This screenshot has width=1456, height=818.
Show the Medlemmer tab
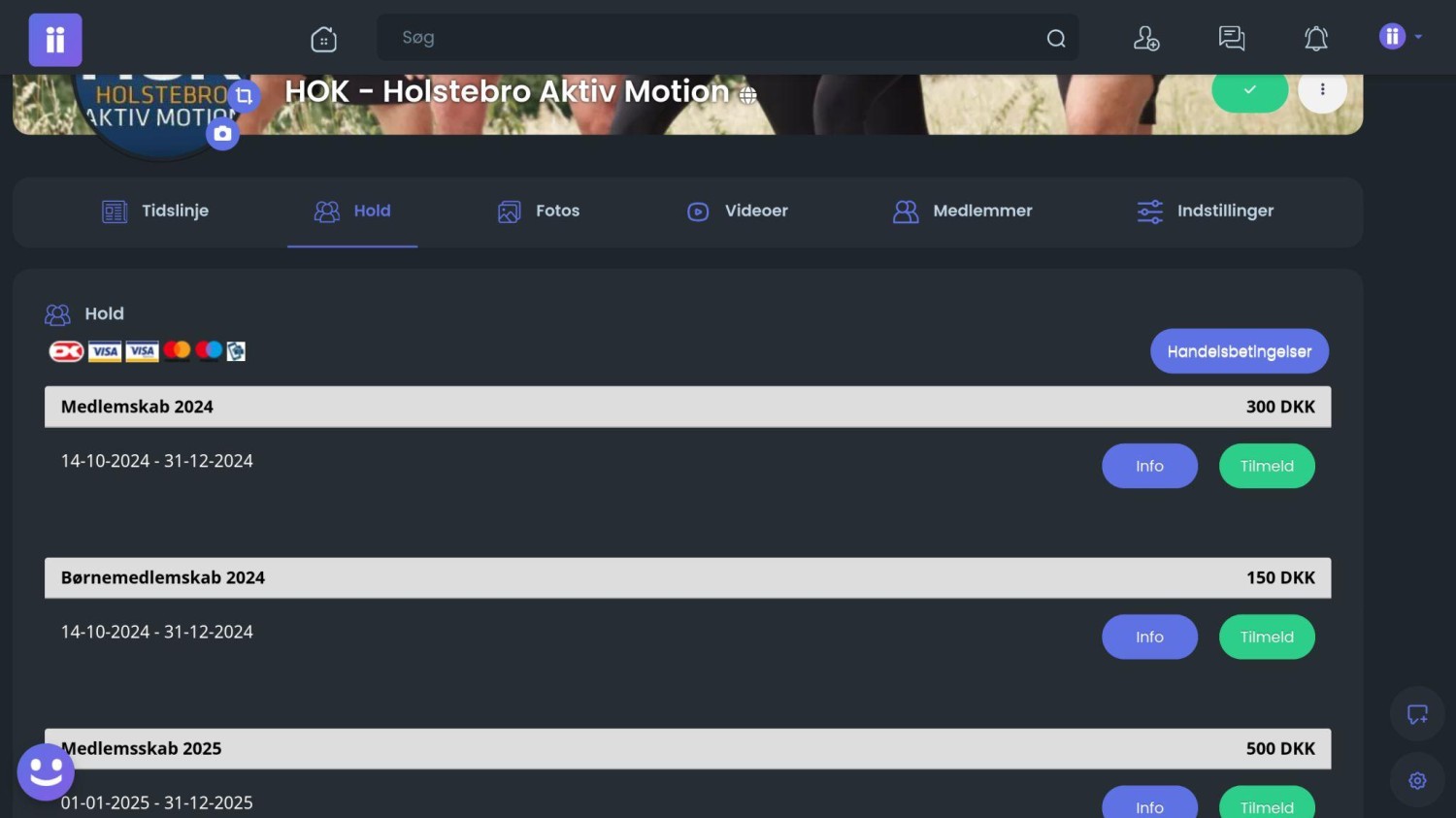click(962, 211)
